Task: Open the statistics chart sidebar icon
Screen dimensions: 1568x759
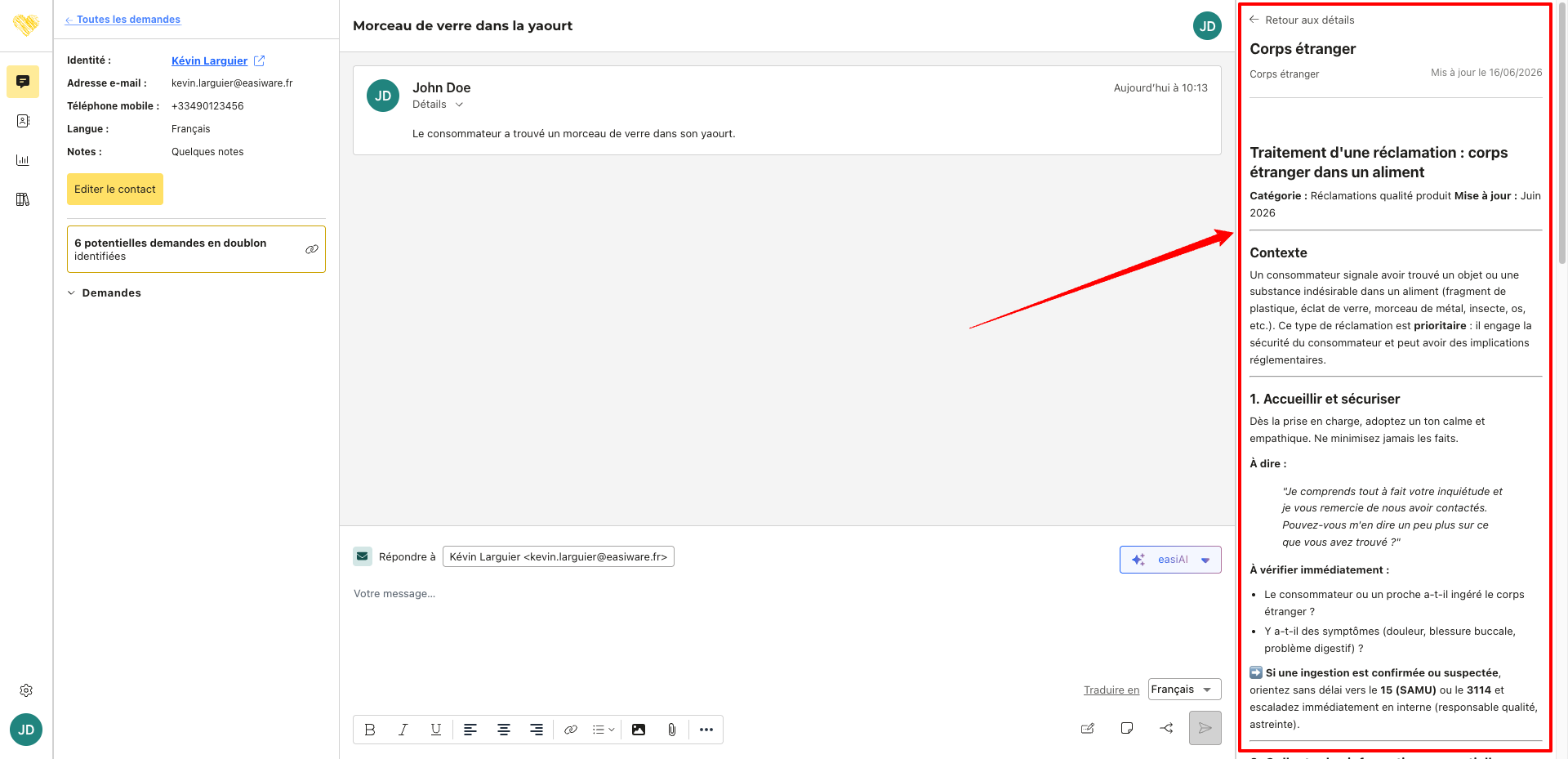Action: coord(23,160)
